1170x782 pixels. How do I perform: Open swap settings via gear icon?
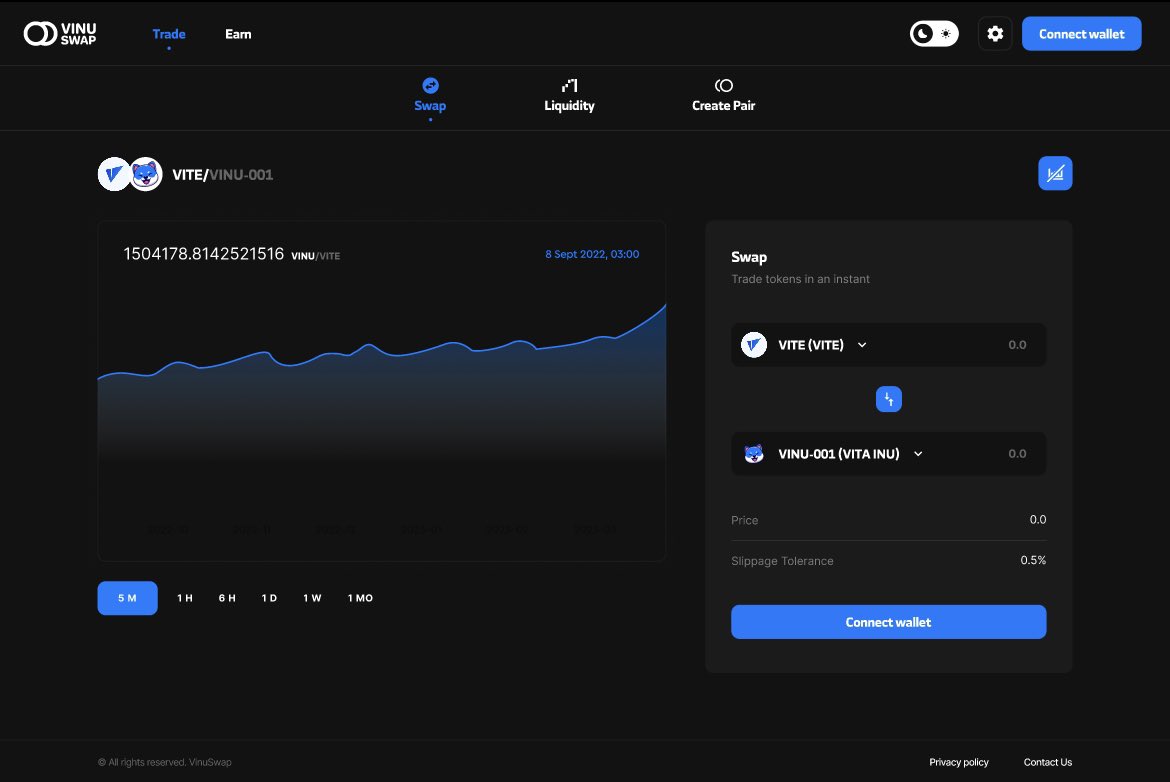point(994,33)
